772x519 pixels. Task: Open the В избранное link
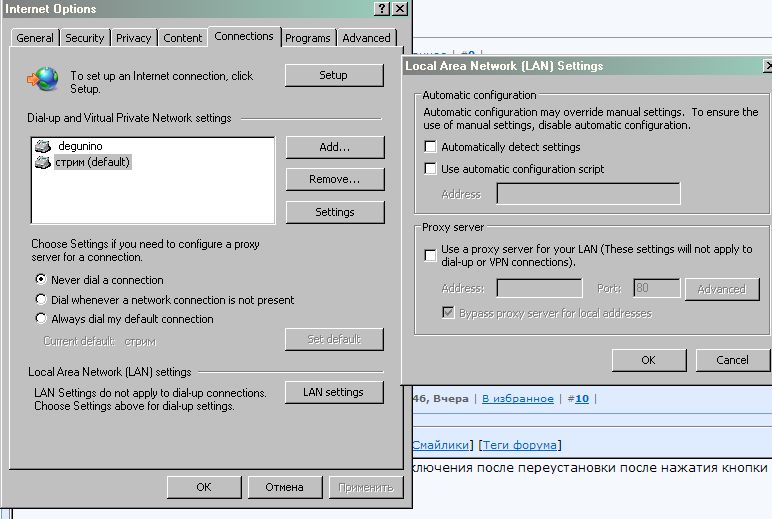[x=517, y=399]
